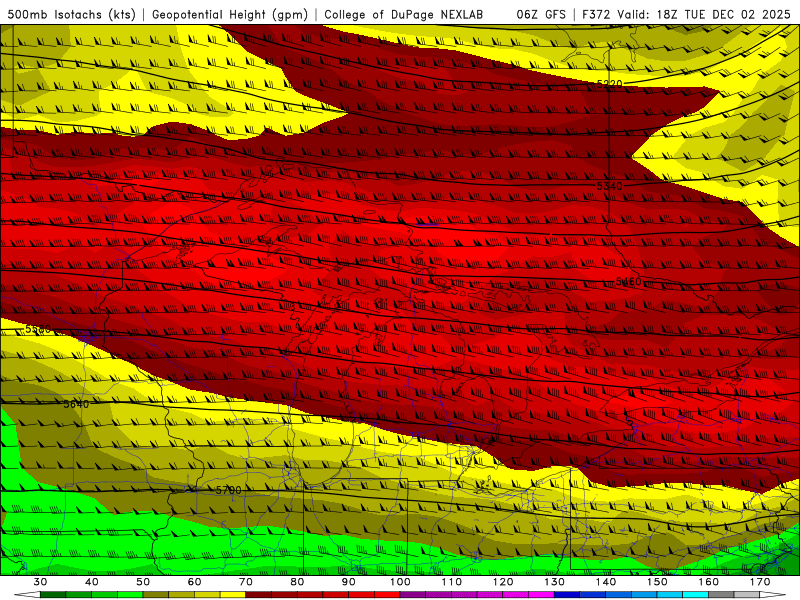Screen dimensions: 800x600
Task: Select the 'Geopotential Height (gpm)' header label
Action: (x=230, y=15)
